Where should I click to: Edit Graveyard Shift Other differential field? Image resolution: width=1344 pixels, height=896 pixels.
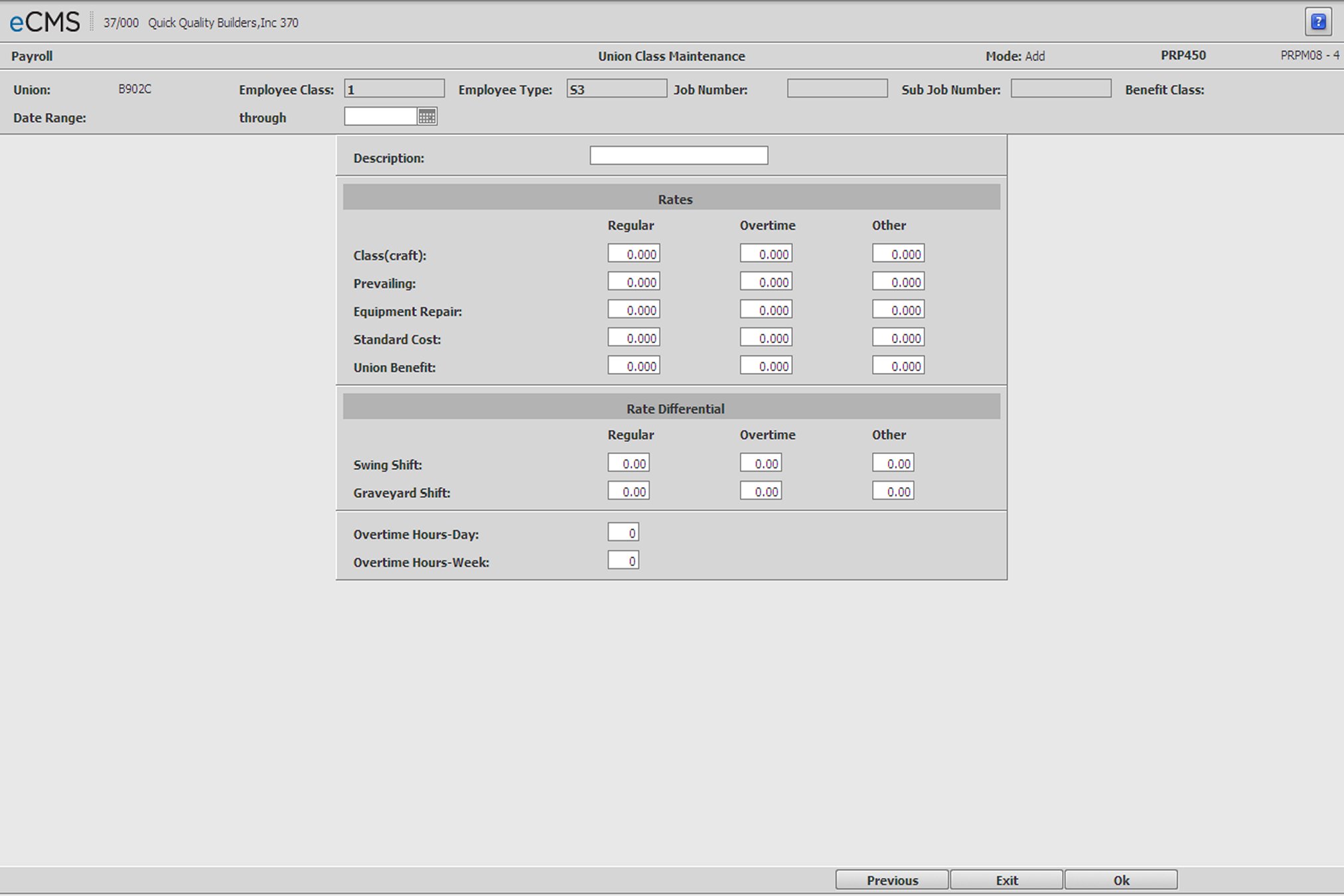893,492
